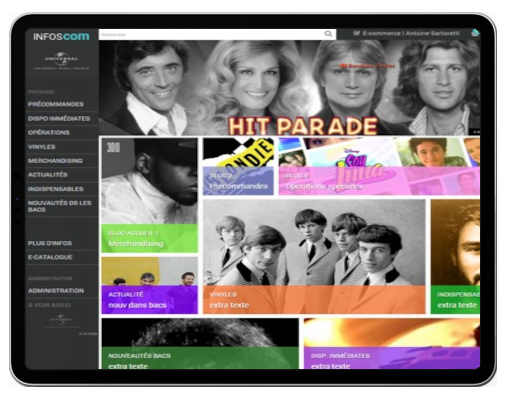Image resolution: width=505 pixels, height=395 pixels.
Task: Open the Précommandes menu item
Action: click(x=56, y=104)
